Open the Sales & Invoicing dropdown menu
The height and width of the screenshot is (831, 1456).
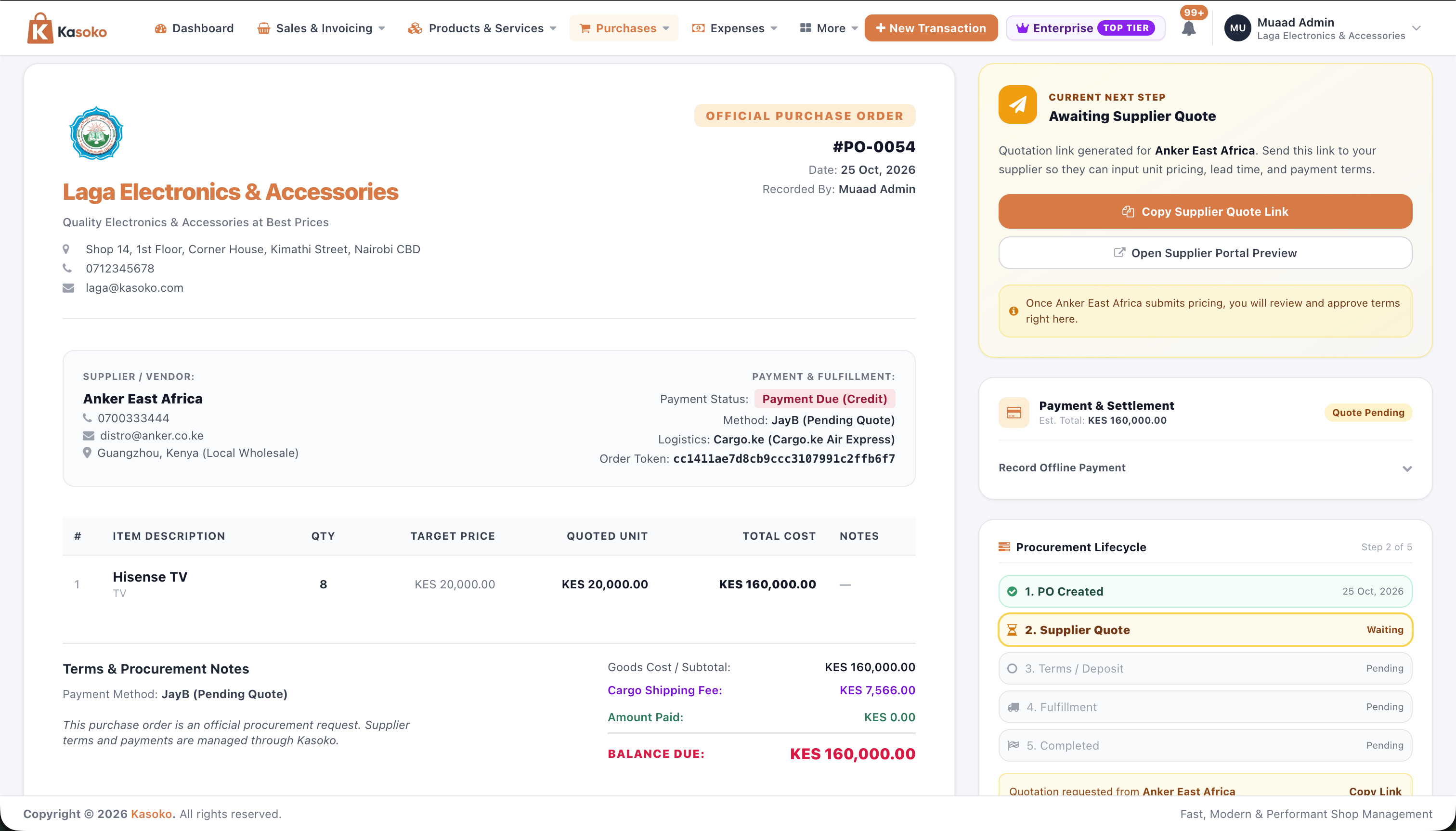[x=321, y=28]
